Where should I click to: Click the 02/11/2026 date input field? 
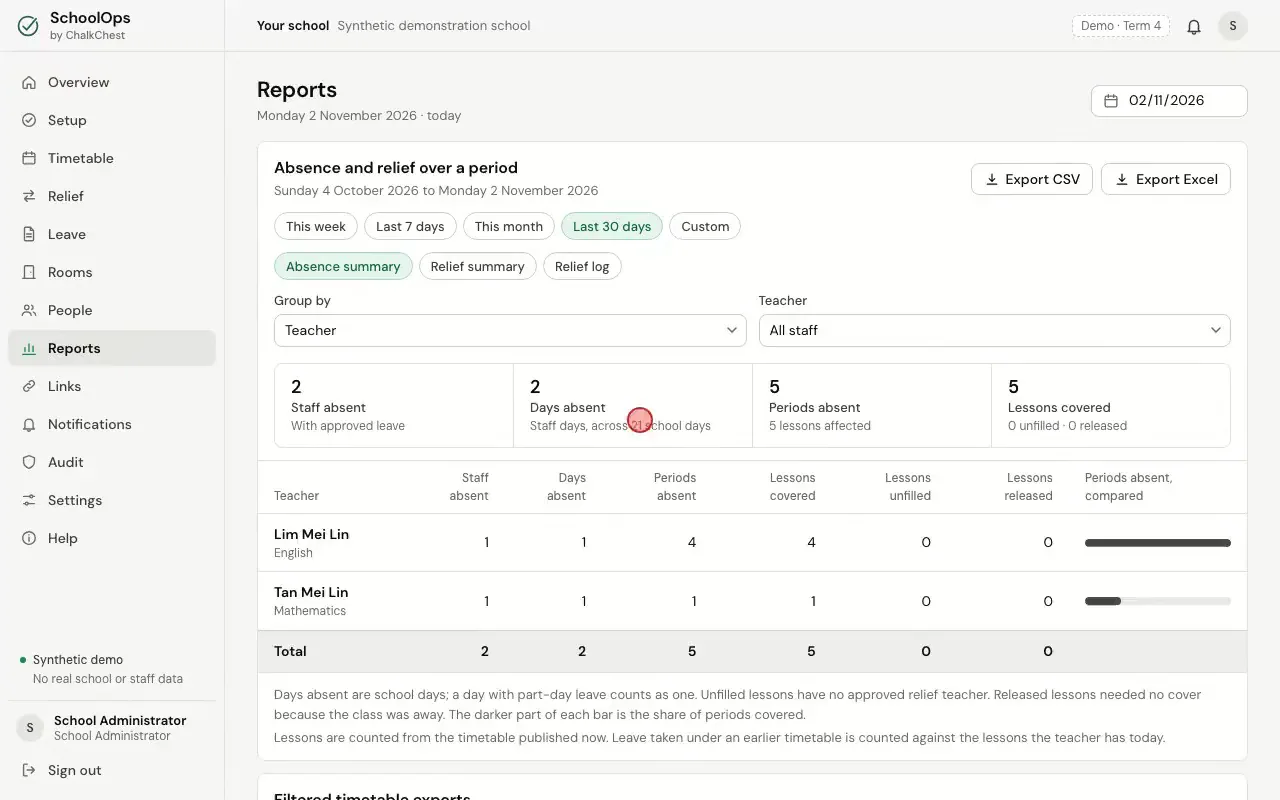tap(1169, 101)
